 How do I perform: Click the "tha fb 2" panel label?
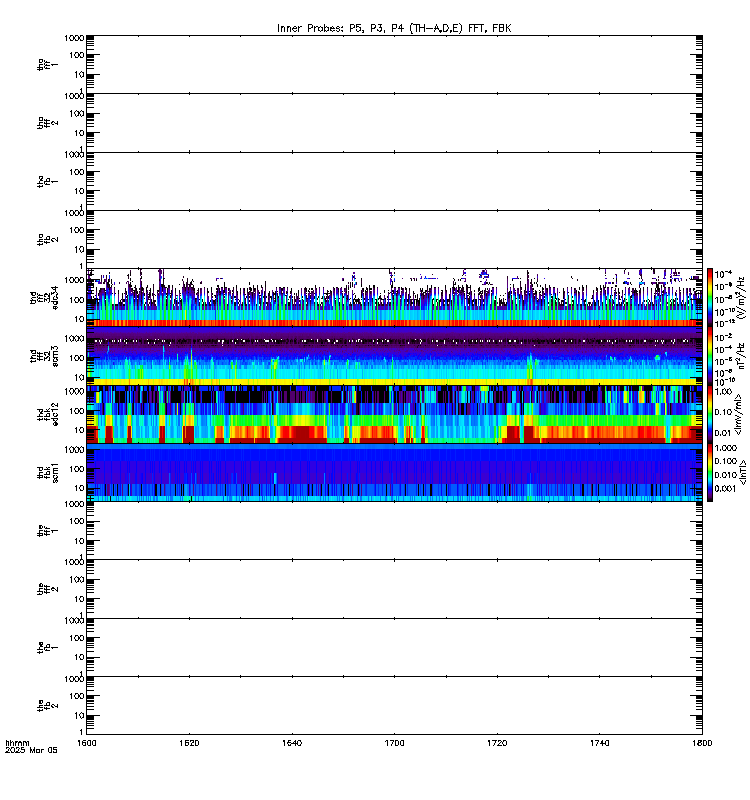click(x=47, y=239)
